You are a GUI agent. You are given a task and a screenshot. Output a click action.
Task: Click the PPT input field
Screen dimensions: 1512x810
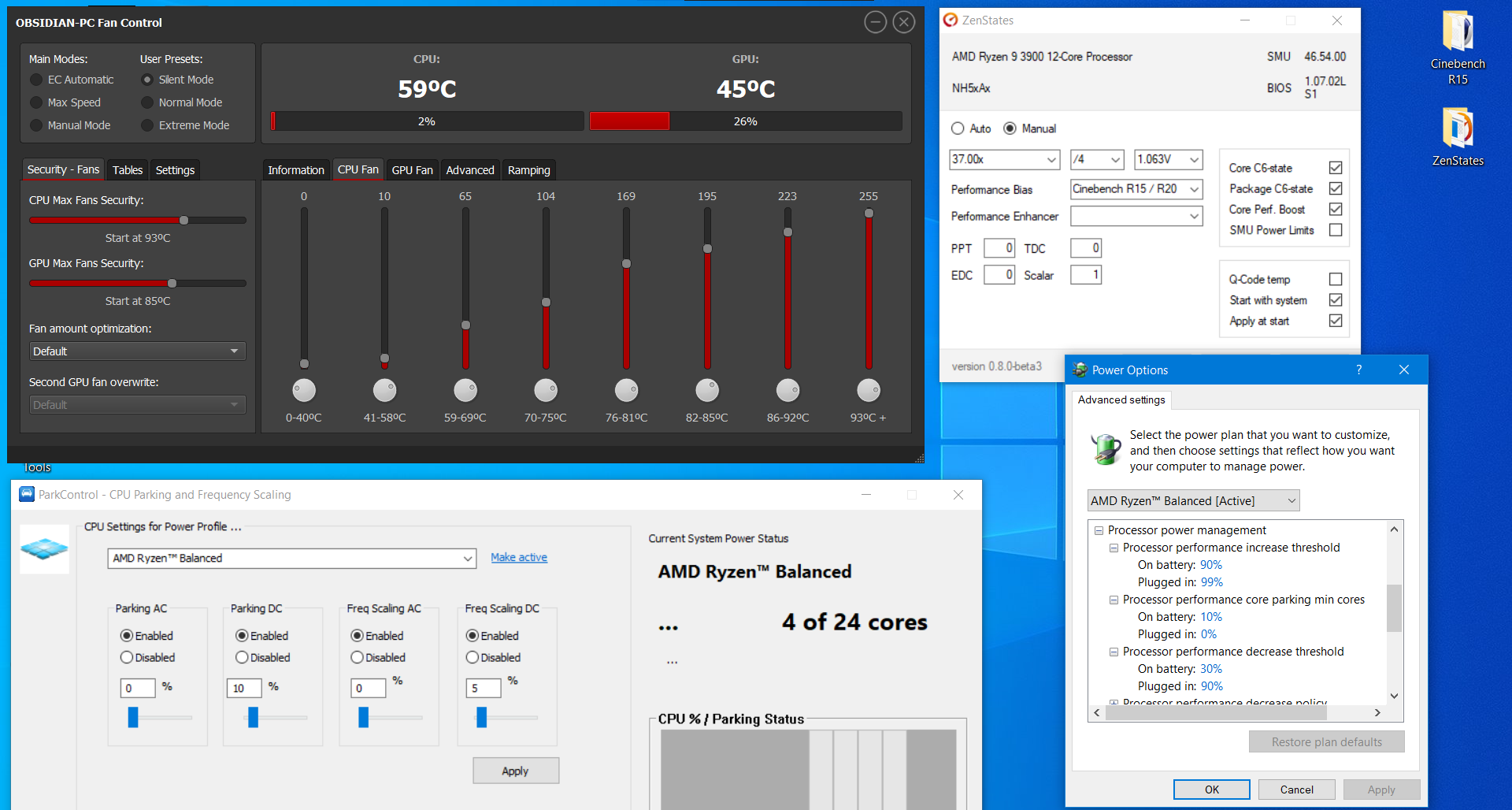[999, 248]
